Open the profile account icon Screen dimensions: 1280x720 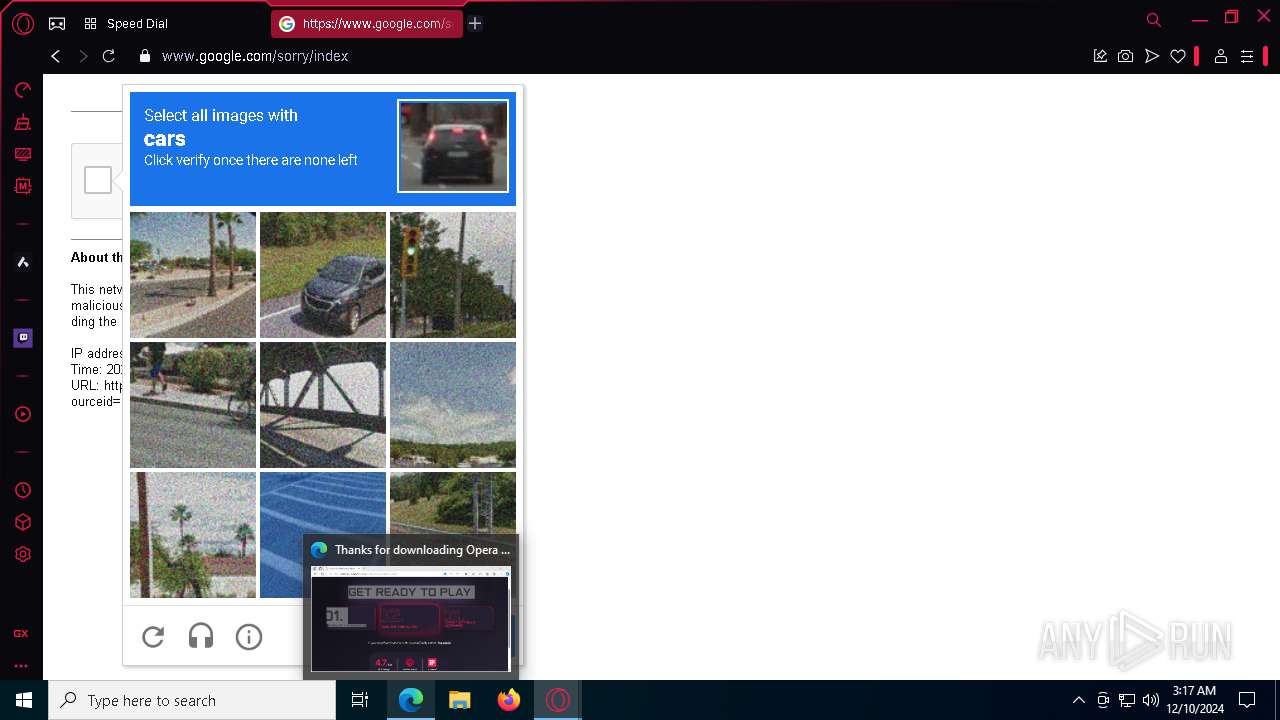pyautogui.click(x=1220, y=56)
